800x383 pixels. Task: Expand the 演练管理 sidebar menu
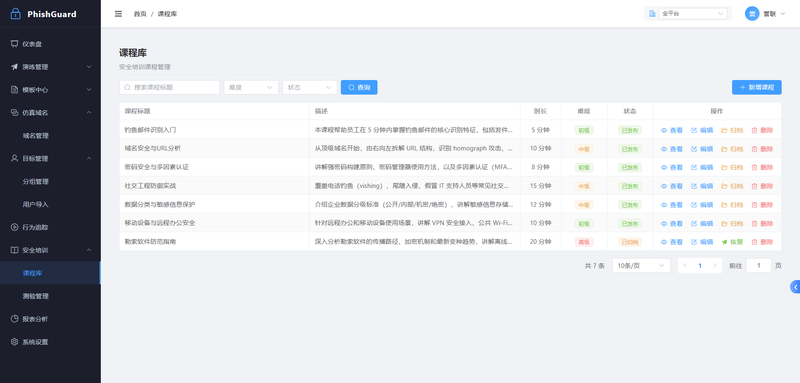pyautogui.click(x=51, y=67)
